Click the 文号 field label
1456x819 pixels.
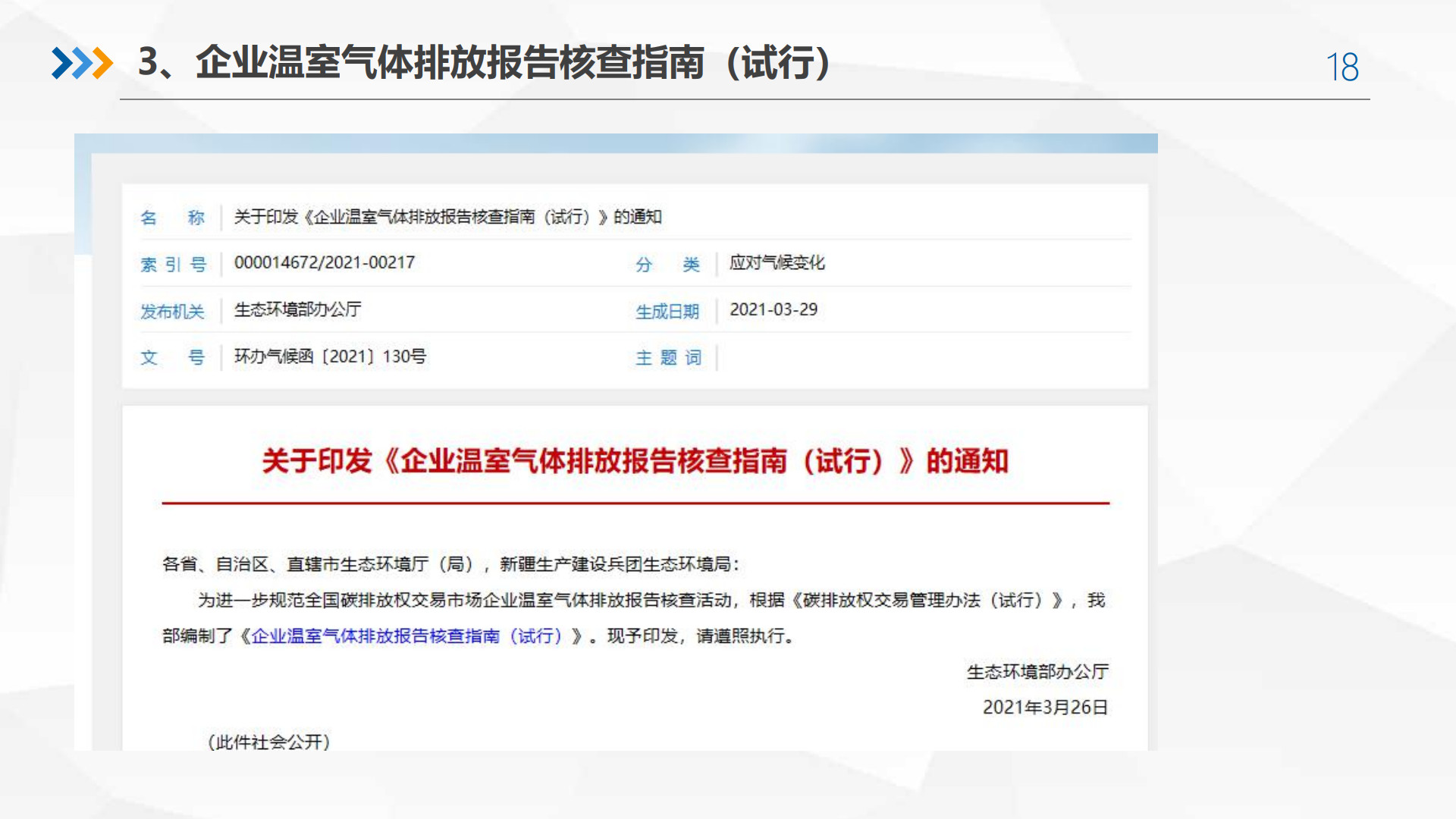(173, 357)
